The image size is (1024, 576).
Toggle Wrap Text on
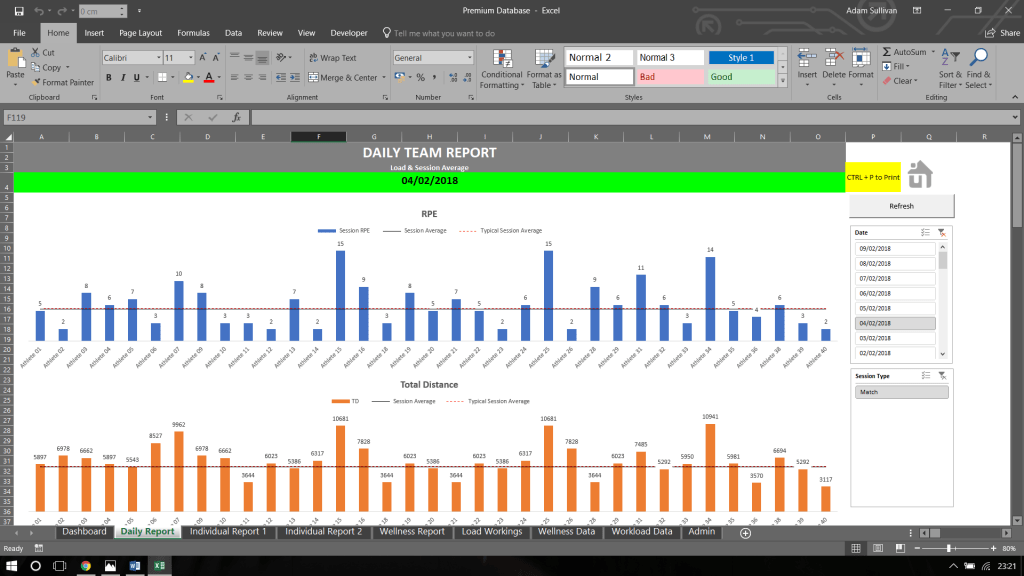click(332, 58)
